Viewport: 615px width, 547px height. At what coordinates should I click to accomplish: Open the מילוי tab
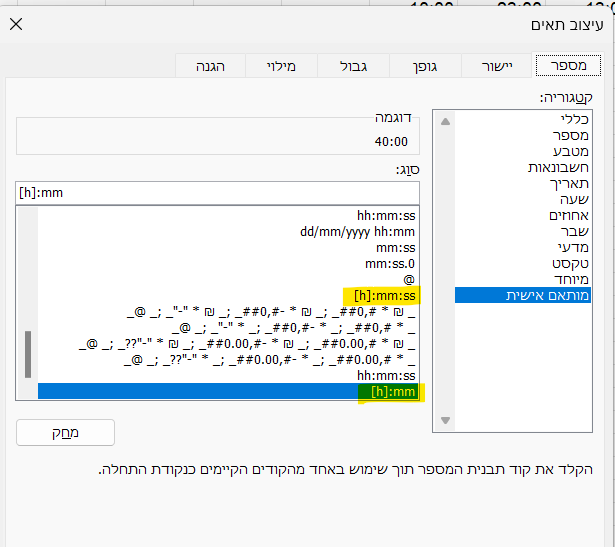coord(281,66)
